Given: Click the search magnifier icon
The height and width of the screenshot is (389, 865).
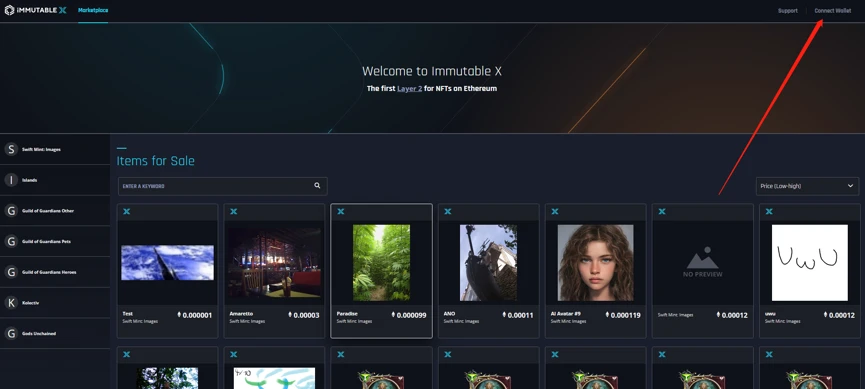Looking at the screenshot, I should click(317, 186).
